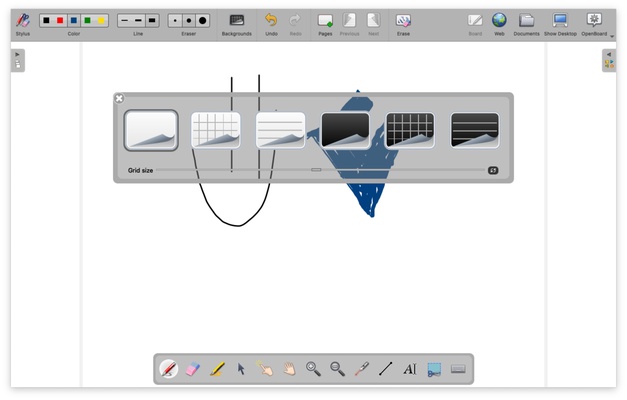The height and width of the screenshot is (400, 627).
Task: Select the Zoom out tool
Action: pos(337,369)
